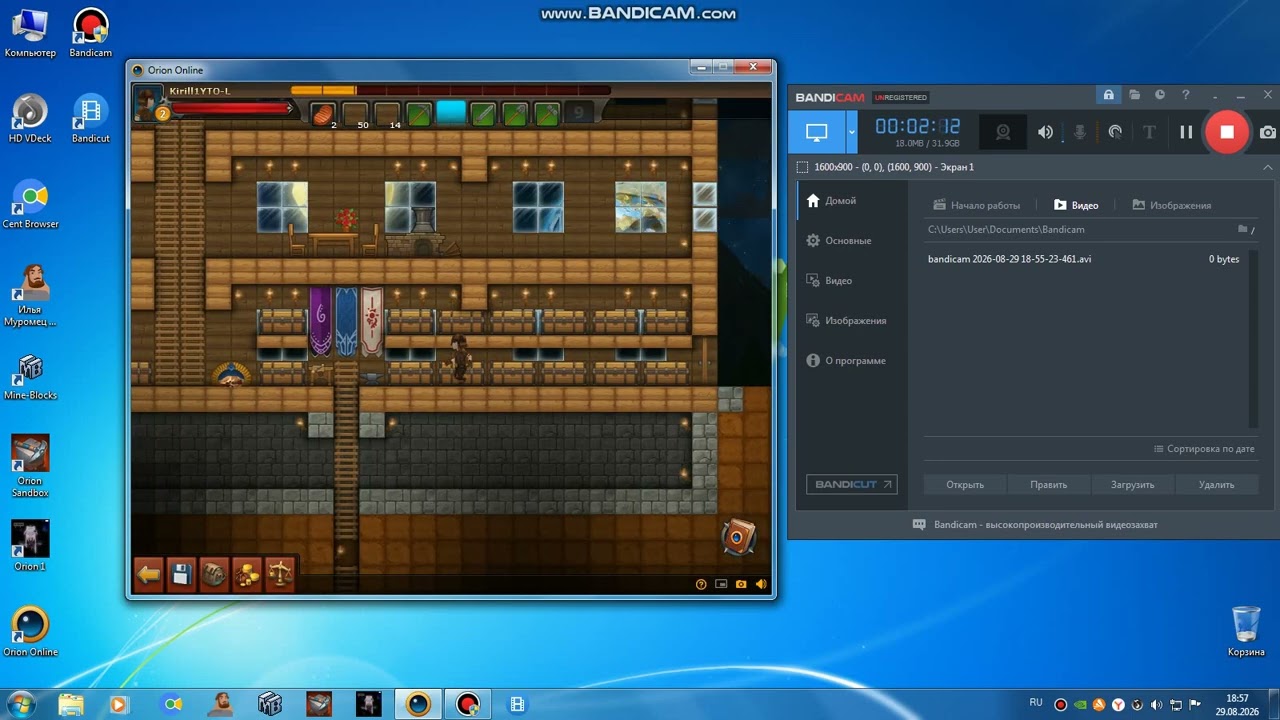Switch to the Изображения tab in Bandicam home

click(1171, 205)
